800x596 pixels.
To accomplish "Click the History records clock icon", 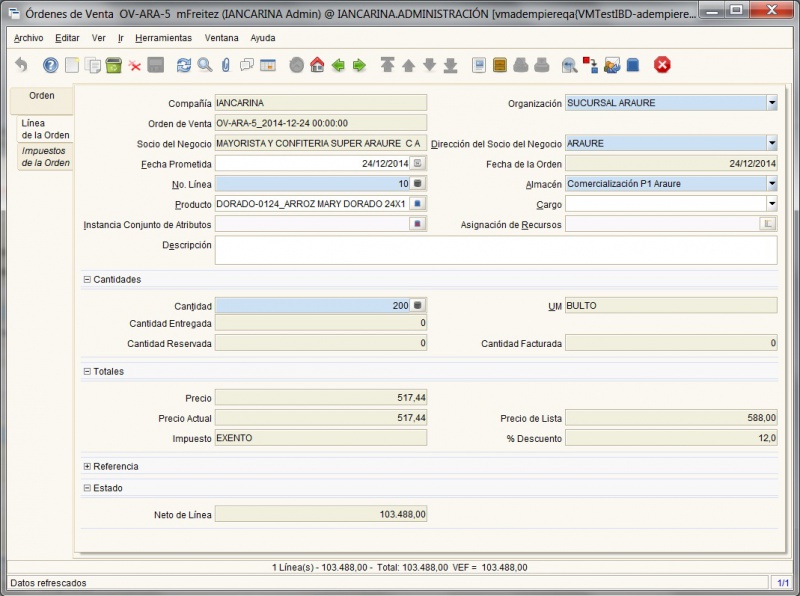I will pos(296,65).
